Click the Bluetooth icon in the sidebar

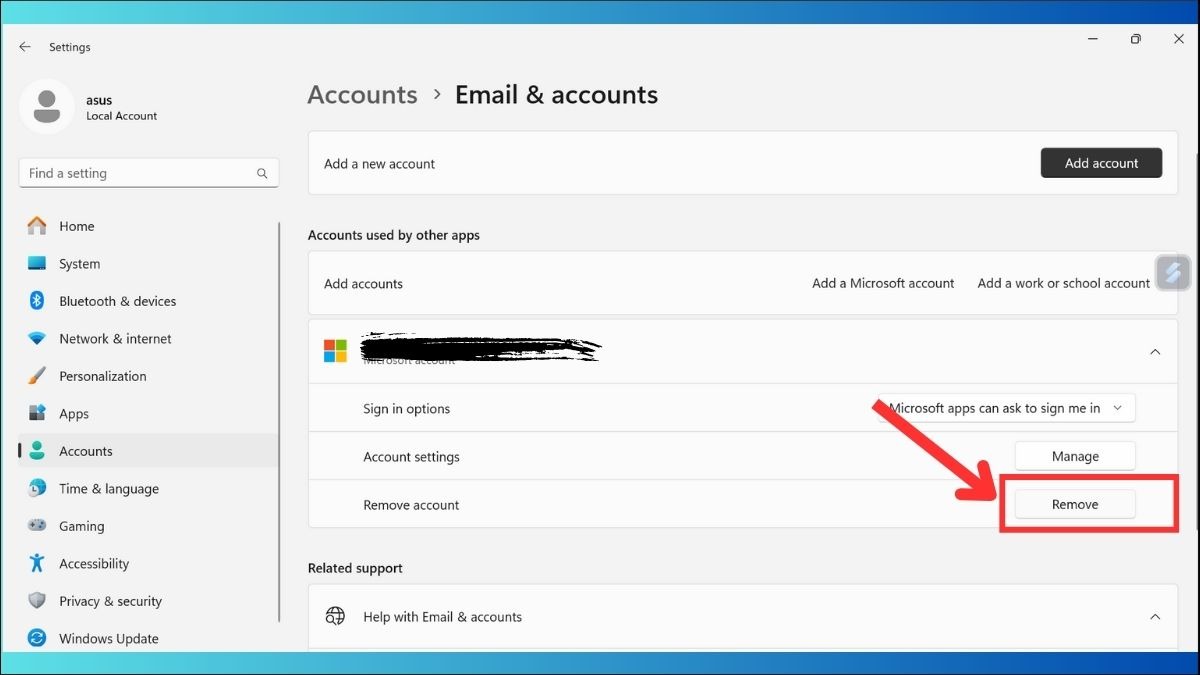(x=37, y=301)
